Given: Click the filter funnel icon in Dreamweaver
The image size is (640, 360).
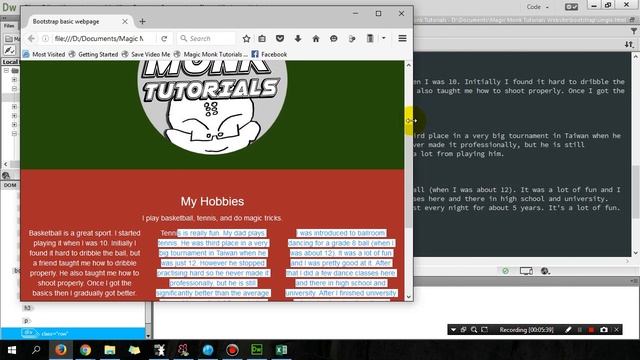Looking at the screenshot, I should [x=633, y=31].
